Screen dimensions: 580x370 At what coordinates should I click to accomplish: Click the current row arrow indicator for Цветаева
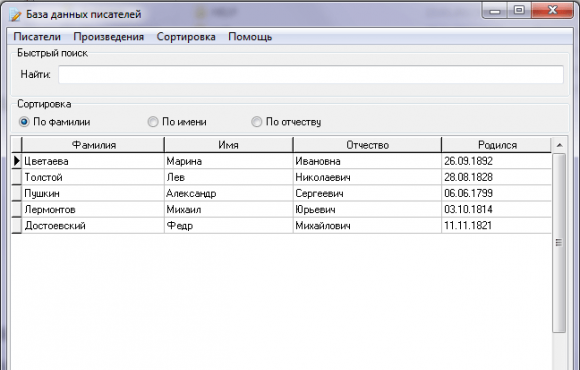pyautogui.click(x=17, y=161)
